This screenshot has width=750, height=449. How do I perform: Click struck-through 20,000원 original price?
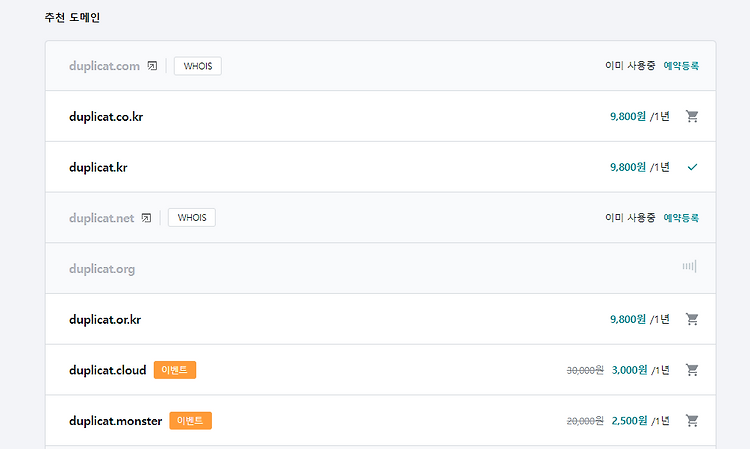585,421
